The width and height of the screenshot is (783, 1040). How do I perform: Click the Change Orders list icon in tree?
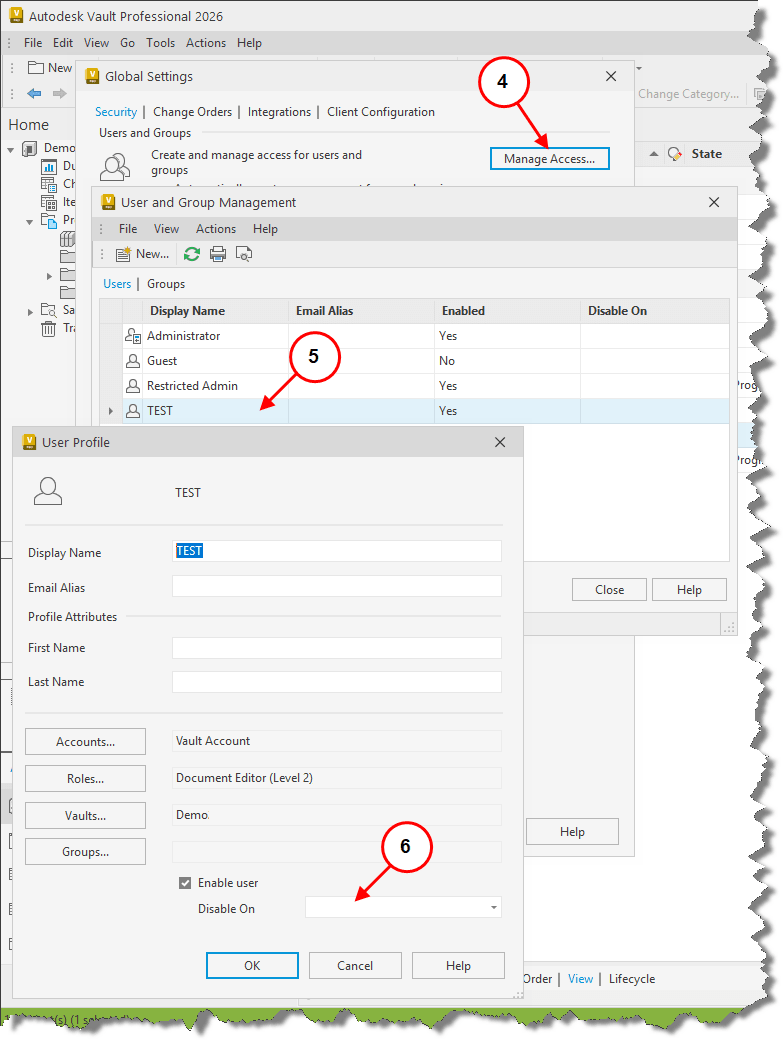tap(49, 184)
